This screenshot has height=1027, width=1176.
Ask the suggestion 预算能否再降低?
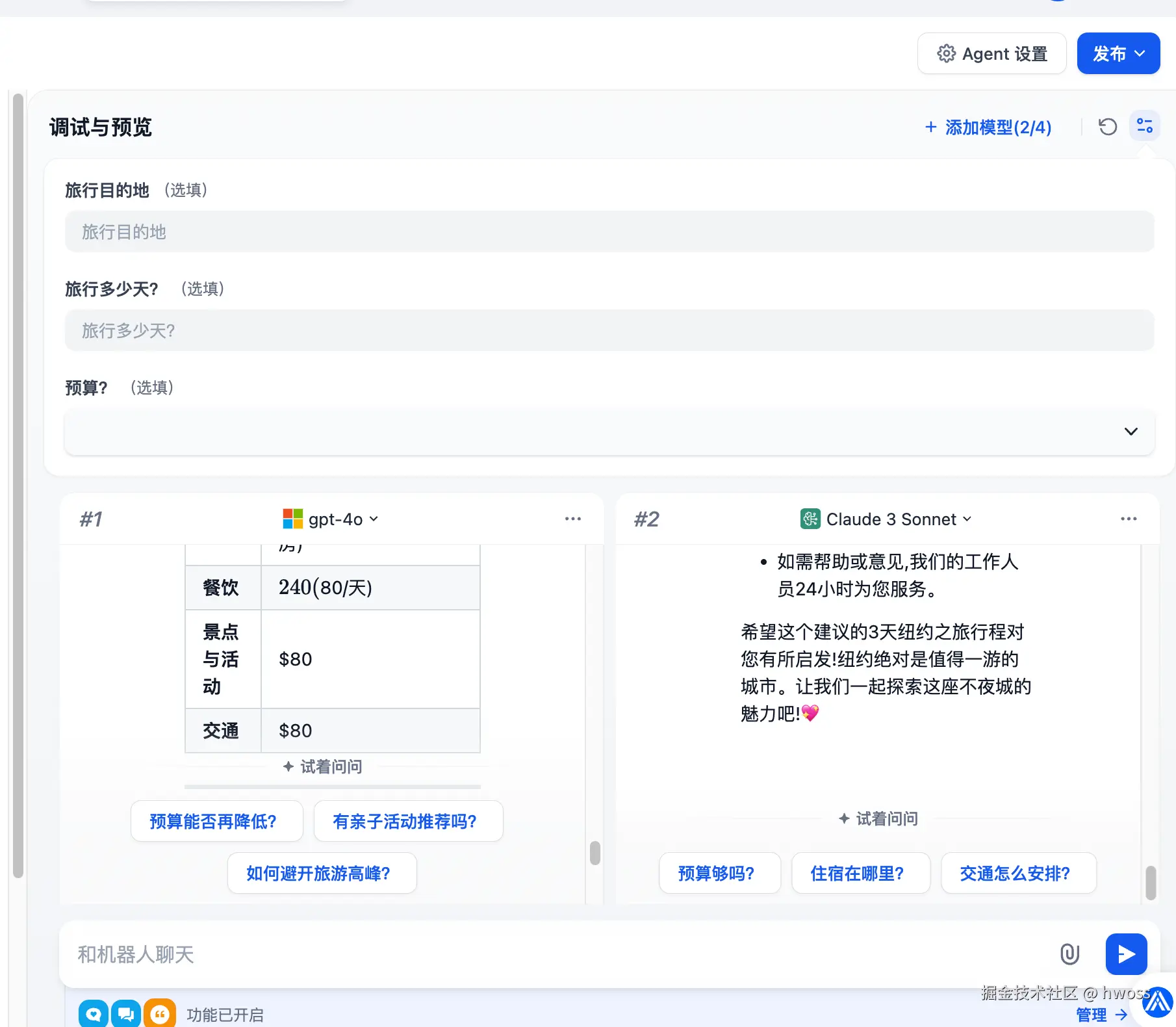point(217,821)
